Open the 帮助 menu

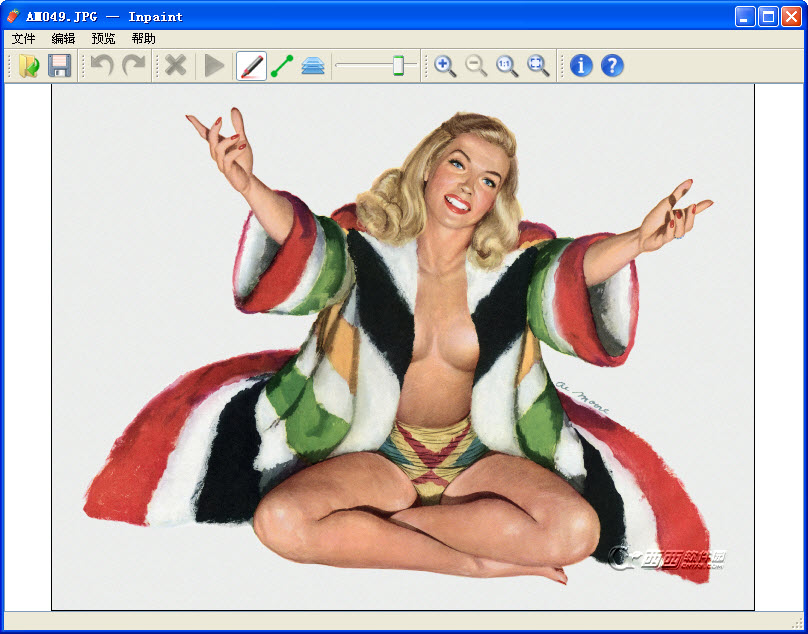point(143,39)
